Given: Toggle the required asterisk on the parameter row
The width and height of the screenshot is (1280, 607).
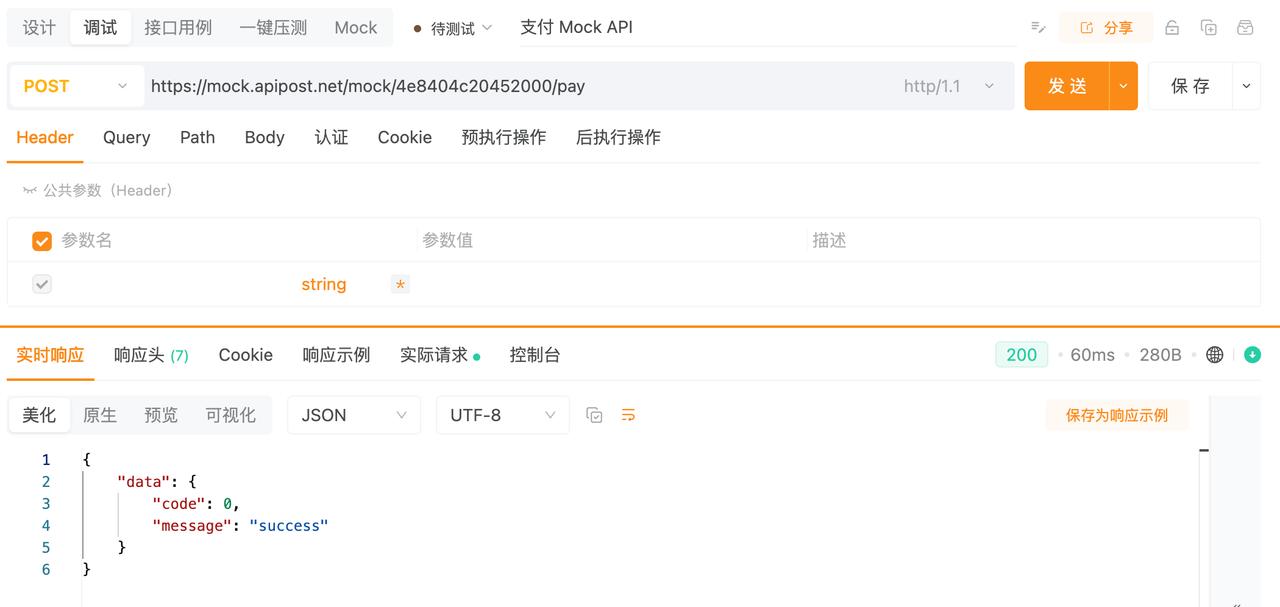Looking at the screenshot, I should [400, 285].
